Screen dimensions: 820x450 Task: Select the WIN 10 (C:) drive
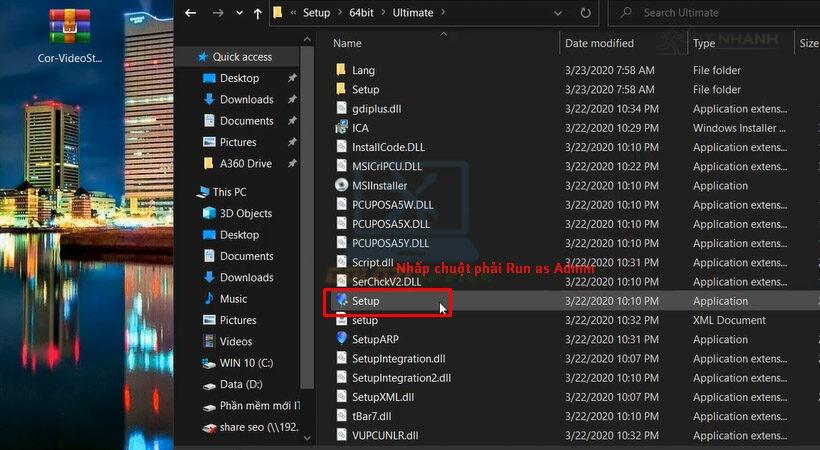coord(246,363)
